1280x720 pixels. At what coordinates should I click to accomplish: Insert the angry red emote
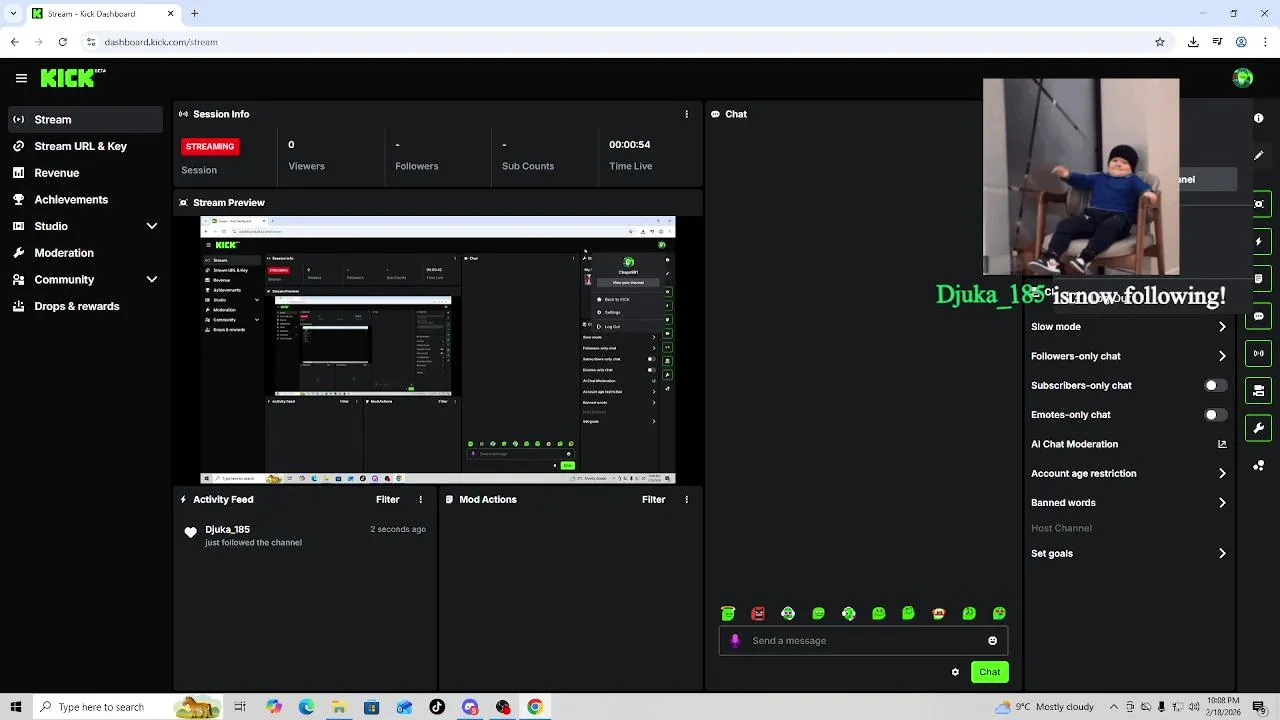pyautogui.click(x=758, y=613)
